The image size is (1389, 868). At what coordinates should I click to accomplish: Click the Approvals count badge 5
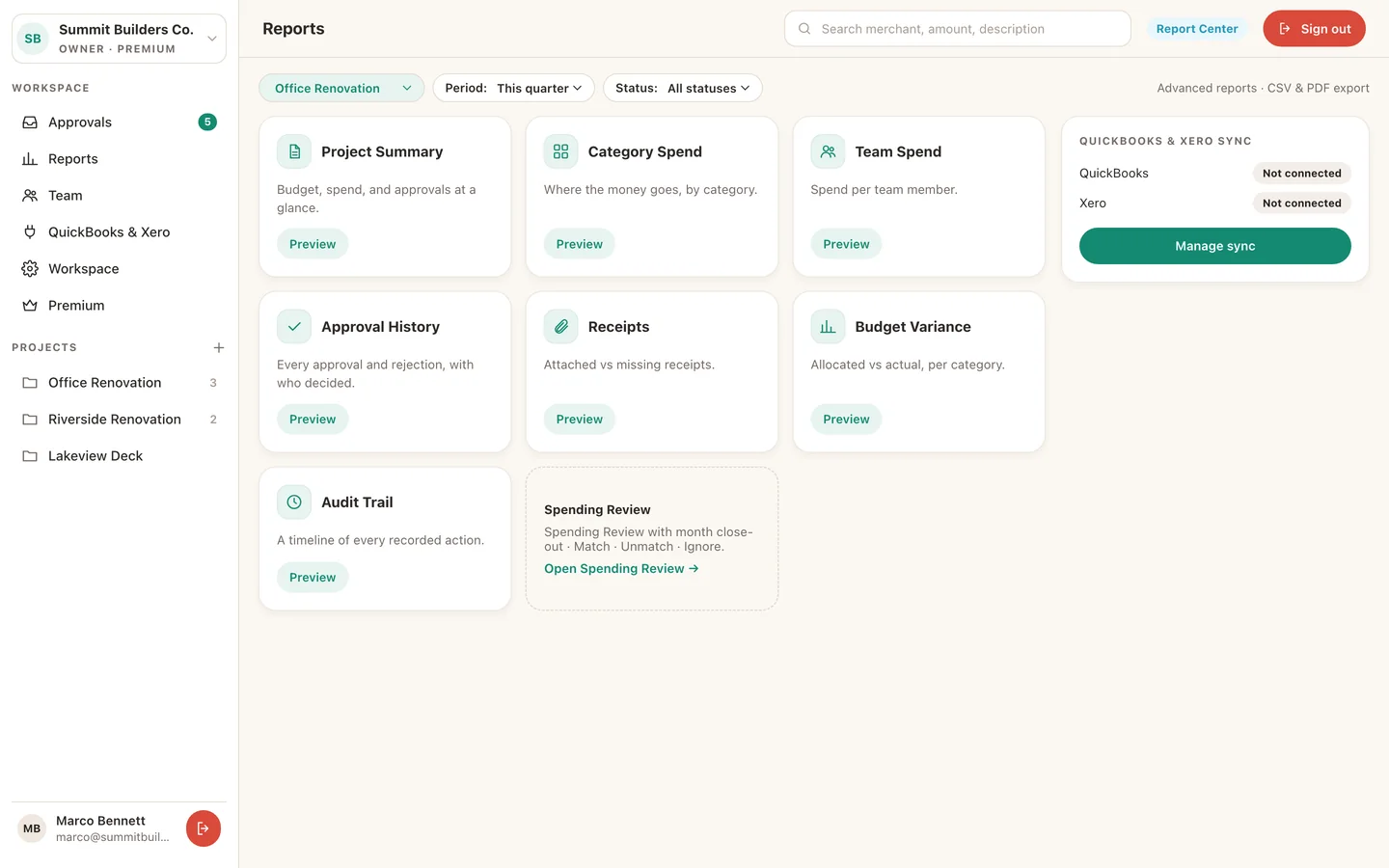coord(207,122)
